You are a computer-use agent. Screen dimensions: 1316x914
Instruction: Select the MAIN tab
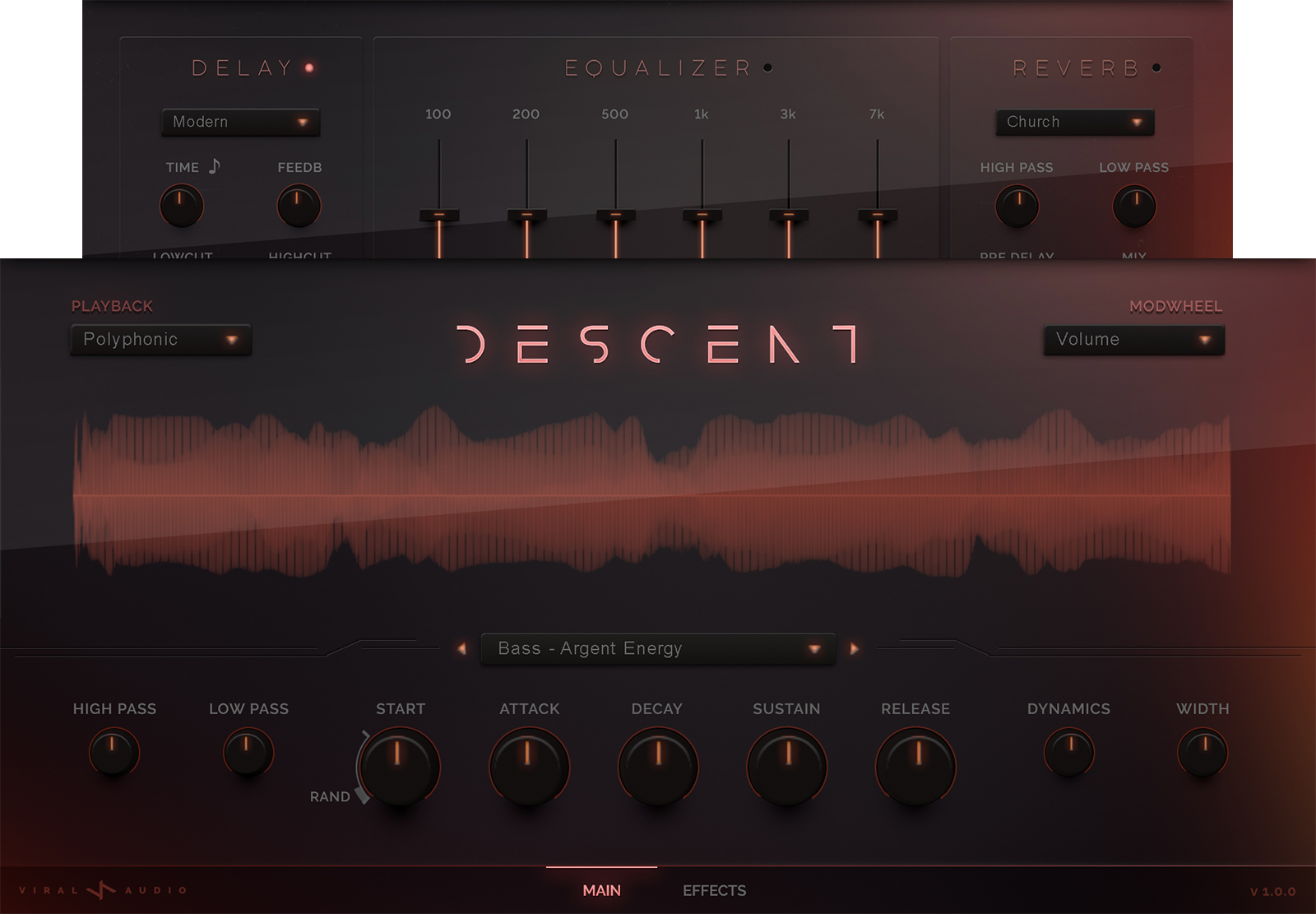pos(602,890)
